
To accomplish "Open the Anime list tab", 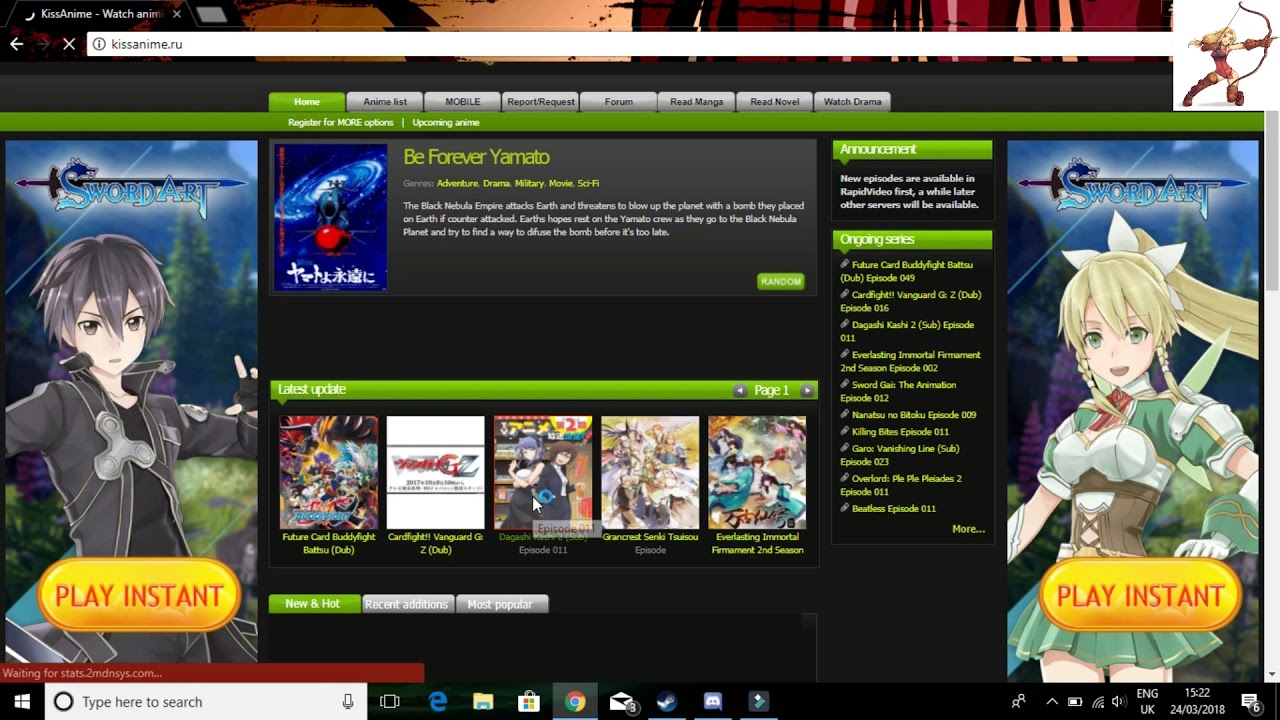I will point(385,102).
